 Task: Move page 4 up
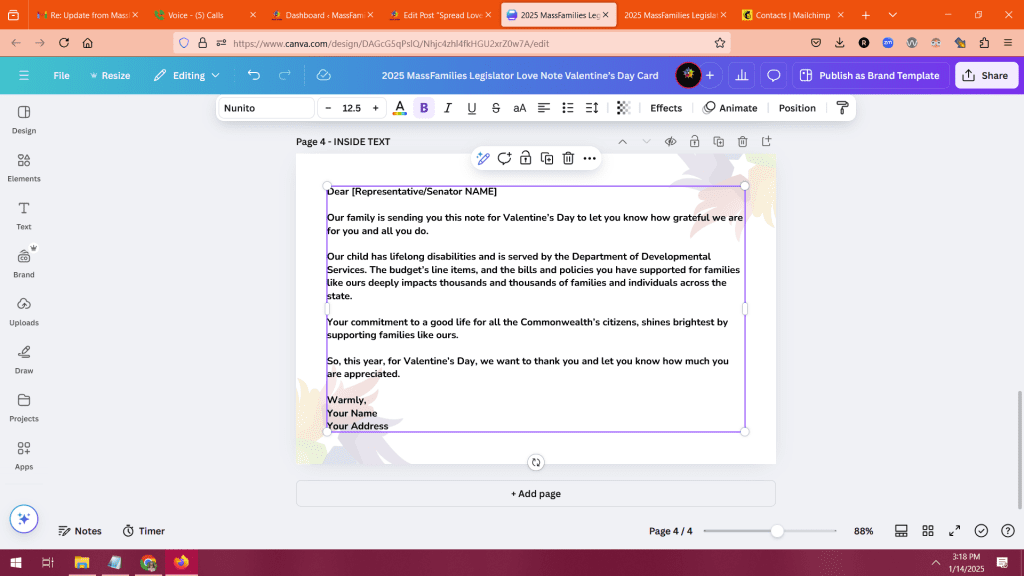622,142
